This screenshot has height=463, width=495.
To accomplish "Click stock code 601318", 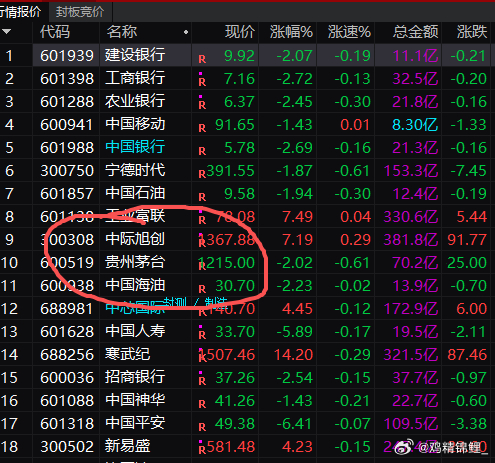I will click(x=67, y=424).
